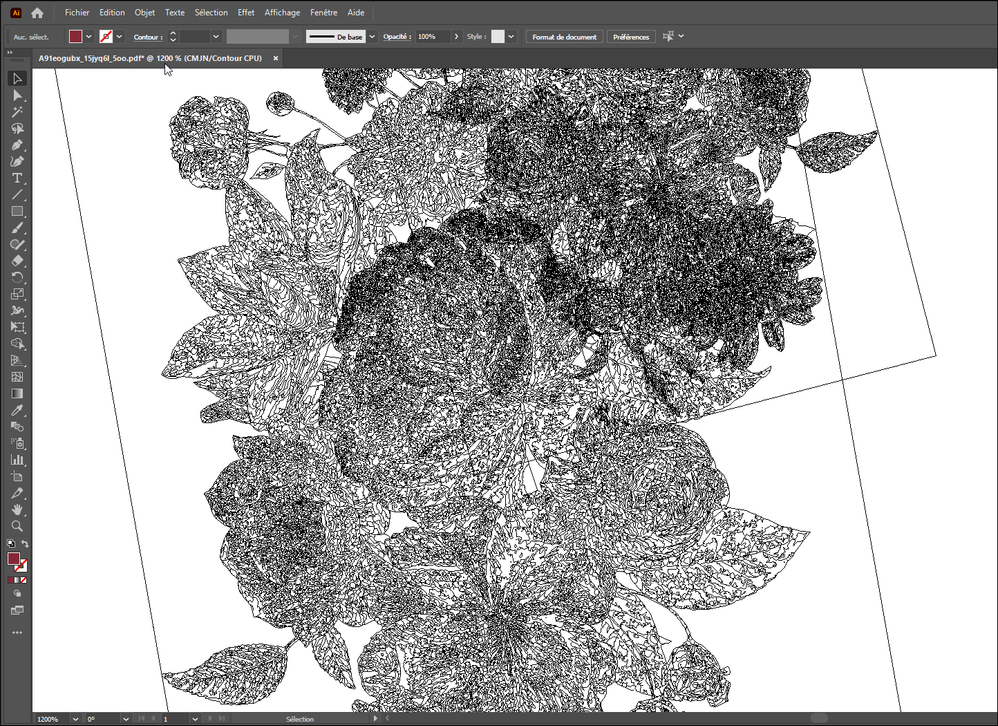
Task: Select the Rectangle tool
Action: (x=17, y=211)
